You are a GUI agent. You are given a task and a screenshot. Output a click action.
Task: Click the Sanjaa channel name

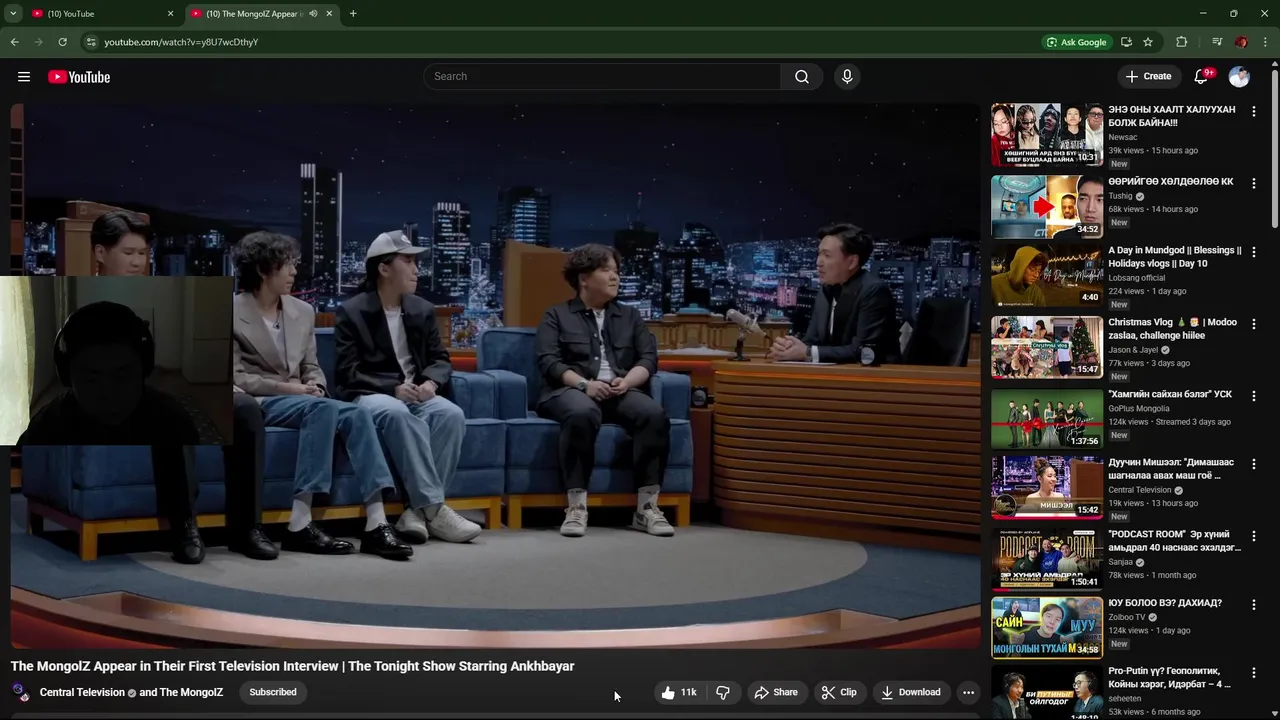(1121, 562)
